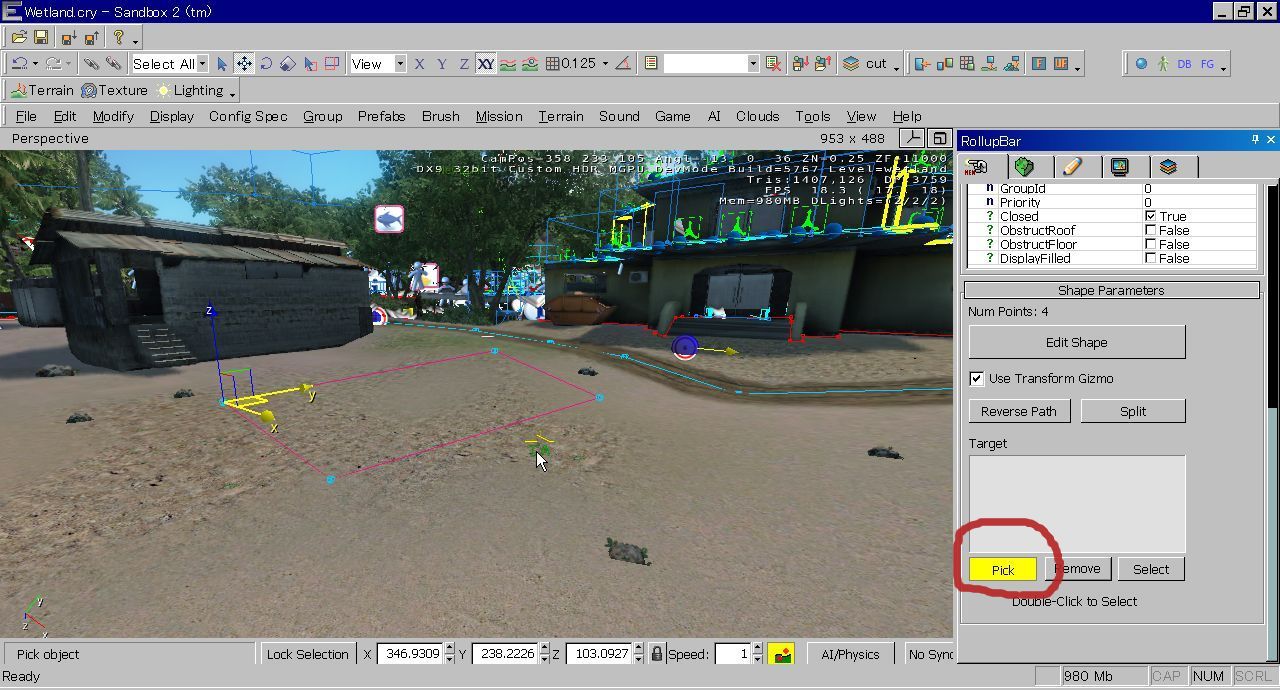1280x690 pixels.
Task: Activate the Move tool
Action: pos(244,63)
